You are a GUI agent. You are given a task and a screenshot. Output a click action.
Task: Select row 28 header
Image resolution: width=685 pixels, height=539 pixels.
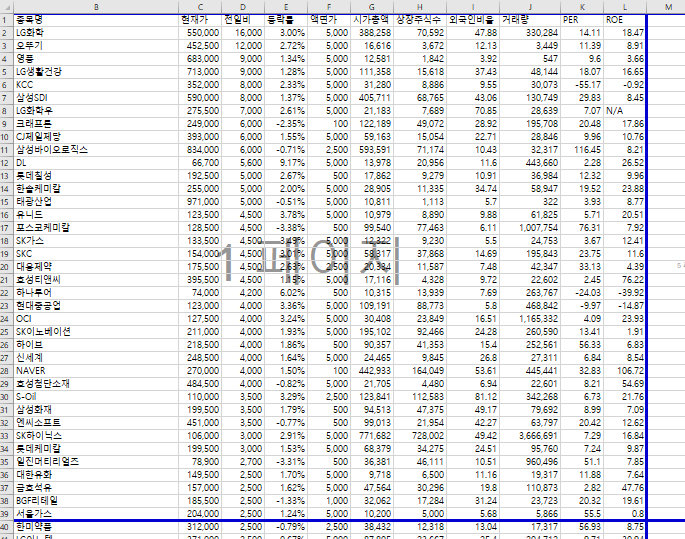(x=7, y=371)
